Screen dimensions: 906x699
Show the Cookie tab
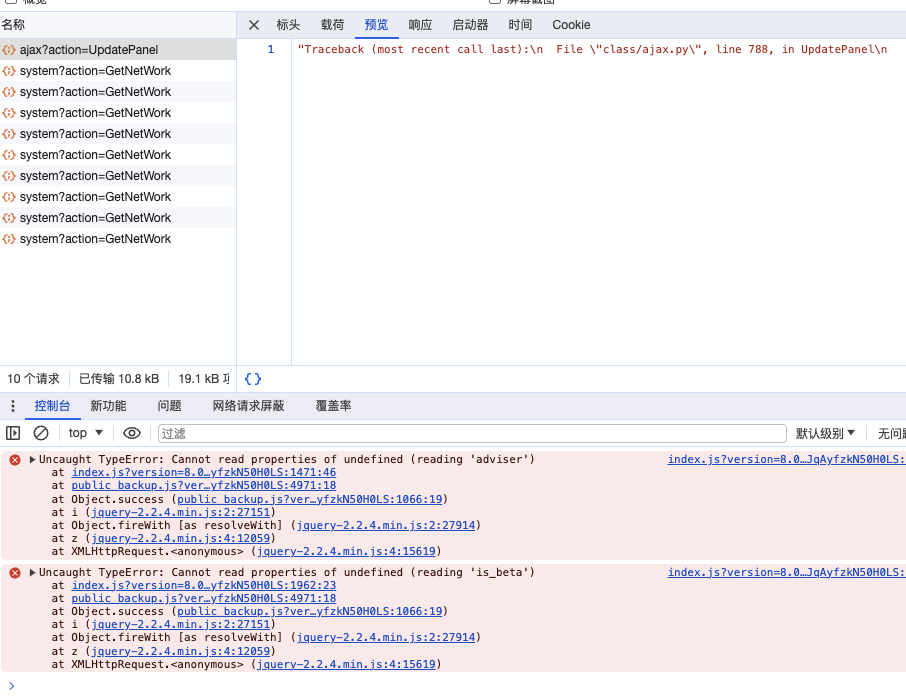point(571,25)
